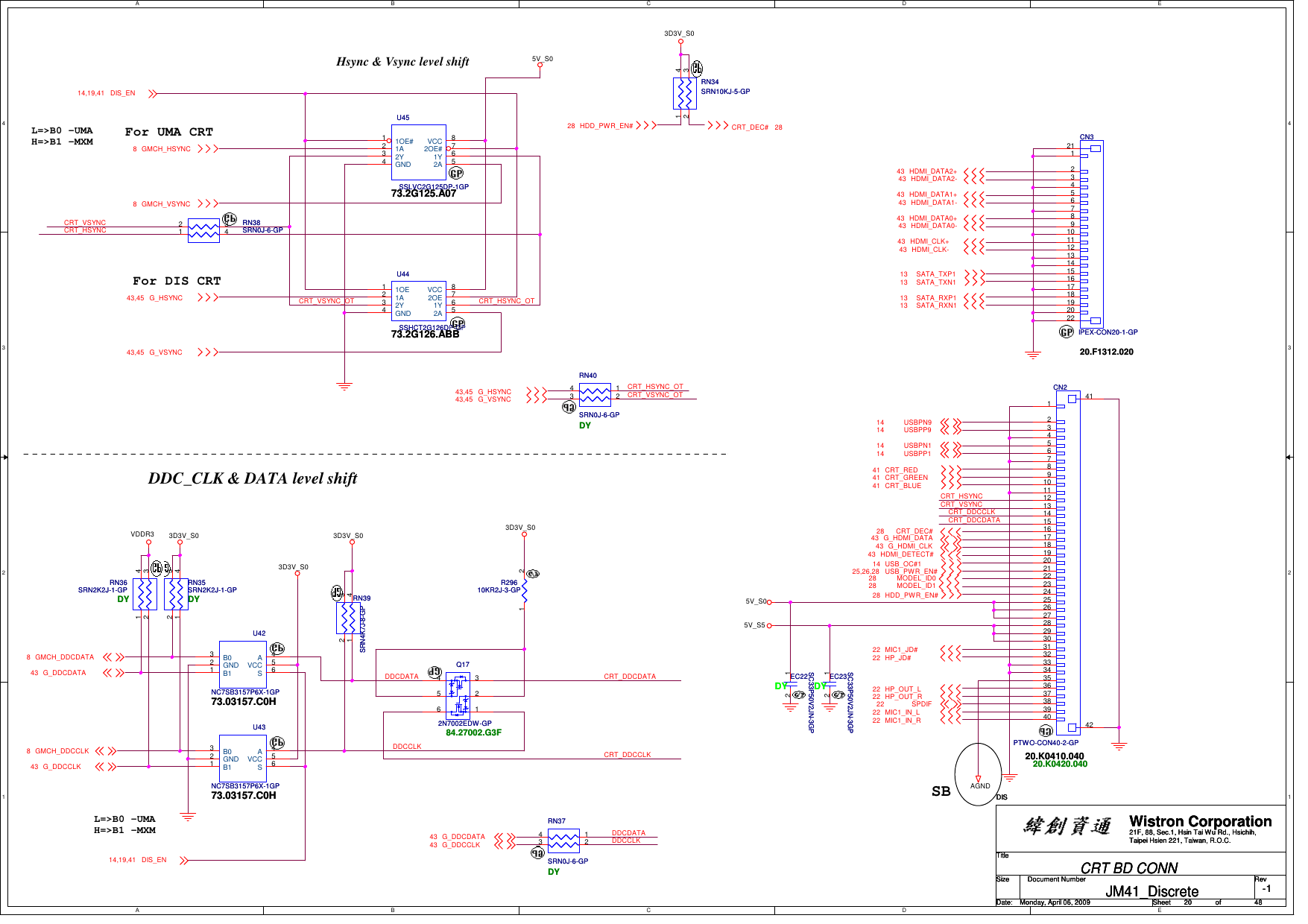Click the RN36 resistor network symbol
Image resolution: width=1308 pixels, height=924 pixels.
point(145,595)
